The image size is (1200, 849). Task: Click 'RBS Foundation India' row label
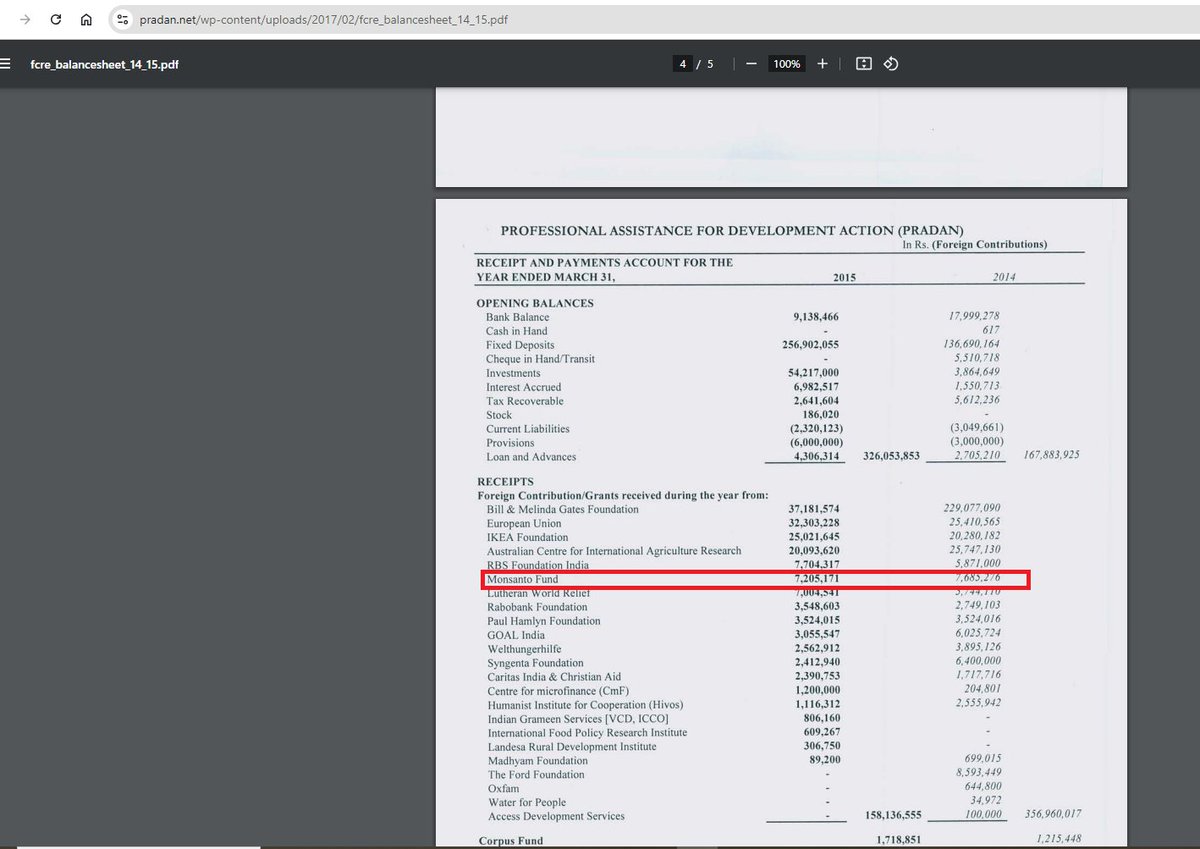click(x=537, y=565)
